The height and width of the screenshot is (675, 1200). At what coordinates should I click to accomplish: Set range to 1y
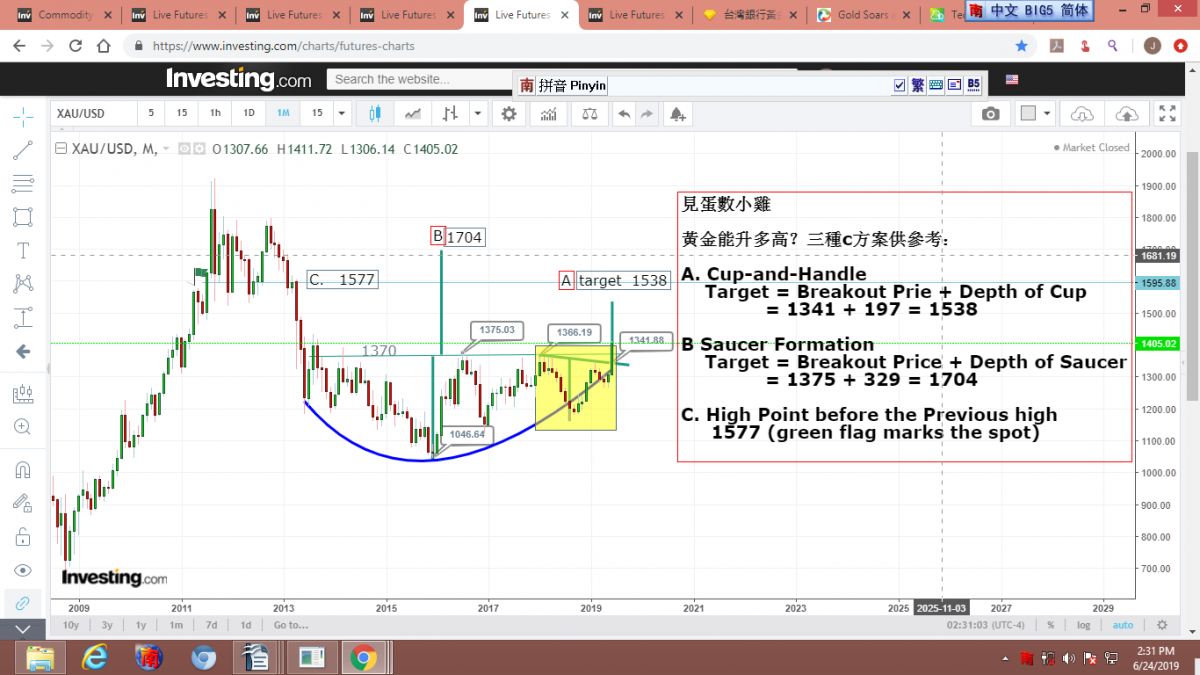coord(141,625)
